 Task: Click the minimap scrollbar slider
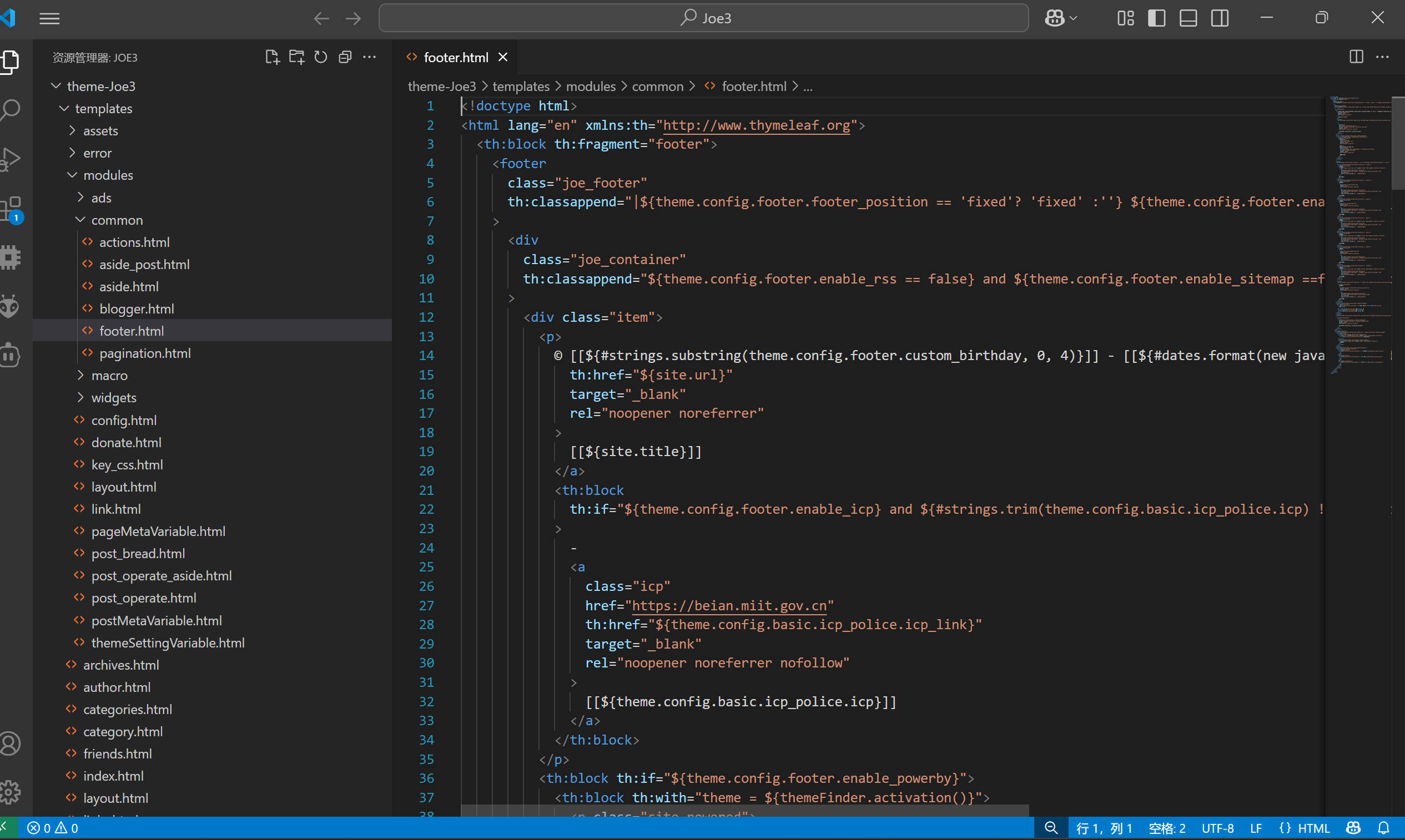tap(1398, 143)
